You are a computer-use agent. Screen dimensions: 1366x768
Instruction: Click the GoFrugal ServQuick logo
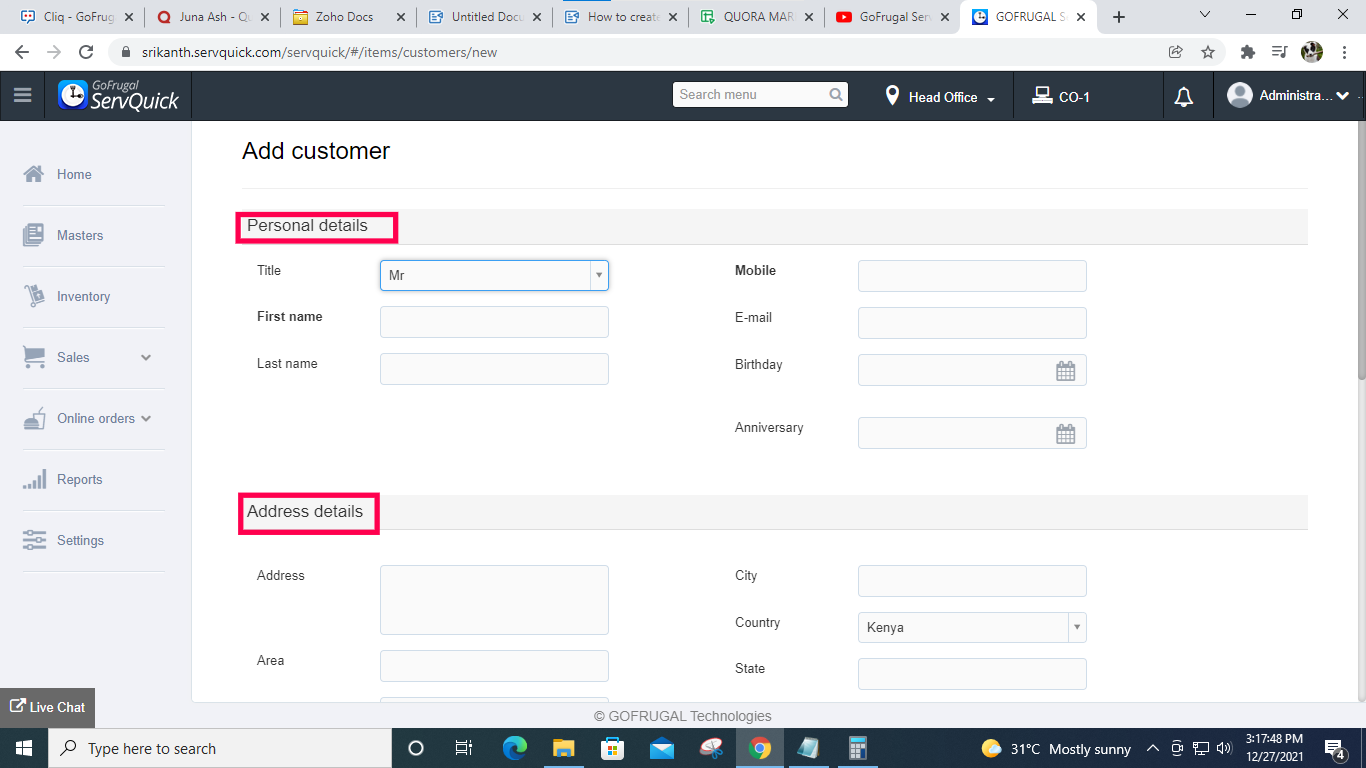click(118, 96)
